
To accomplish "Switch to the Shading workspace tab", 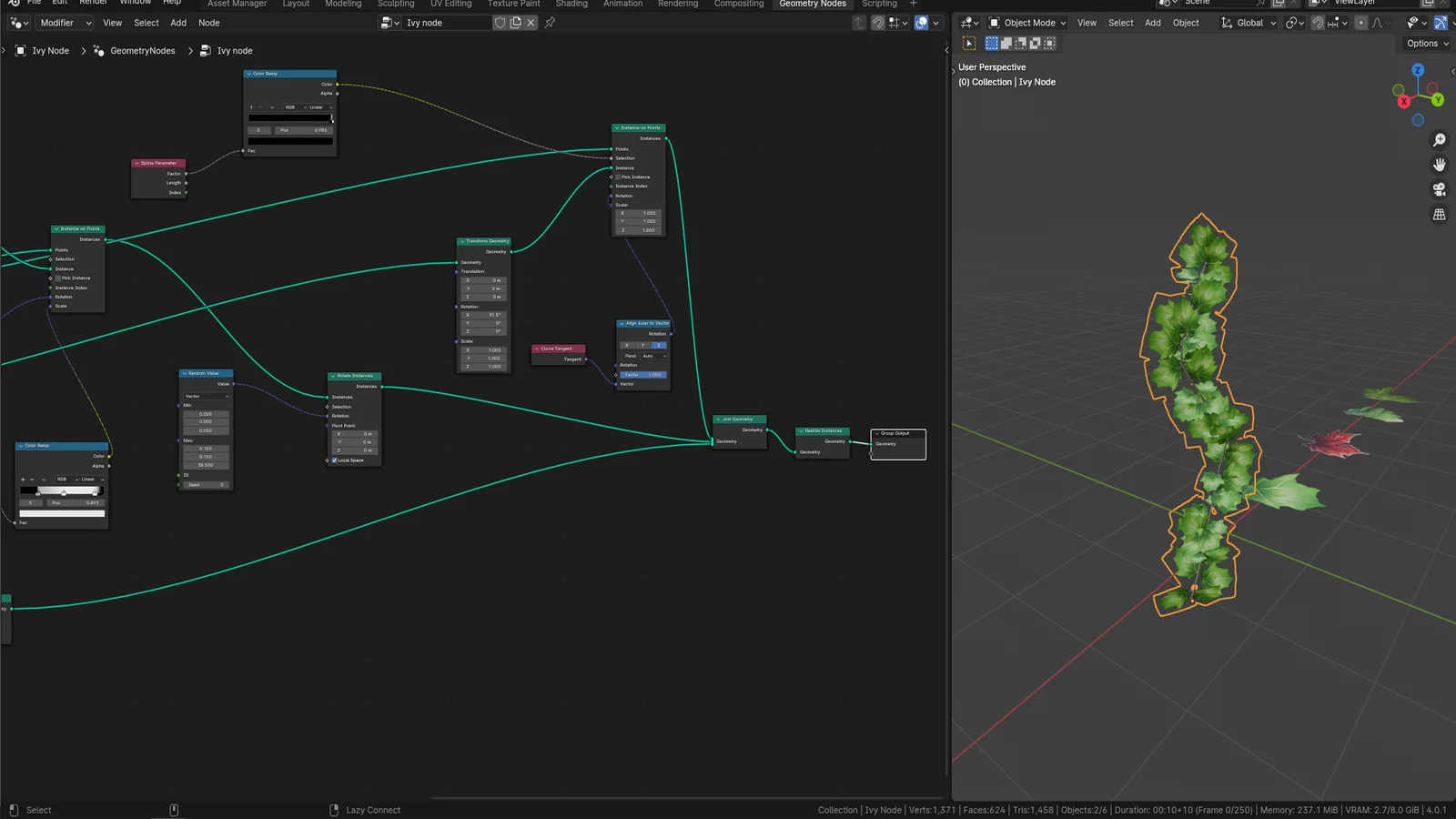I will click(x=571, y=4).
